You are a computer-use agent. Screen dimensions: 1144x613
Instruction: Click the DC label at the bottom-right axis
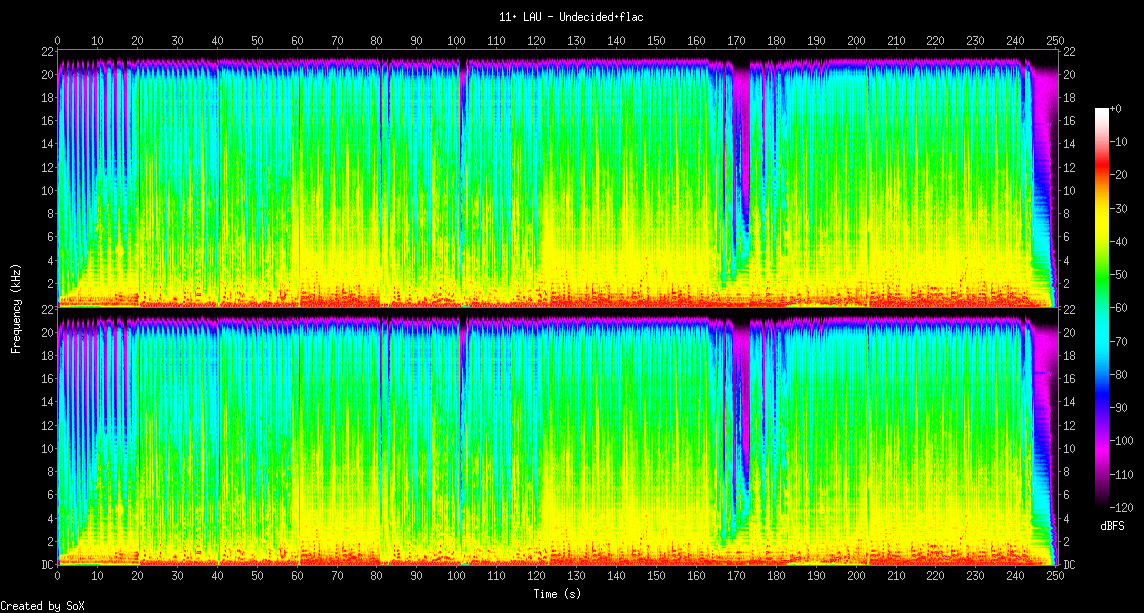(1069, 564)
